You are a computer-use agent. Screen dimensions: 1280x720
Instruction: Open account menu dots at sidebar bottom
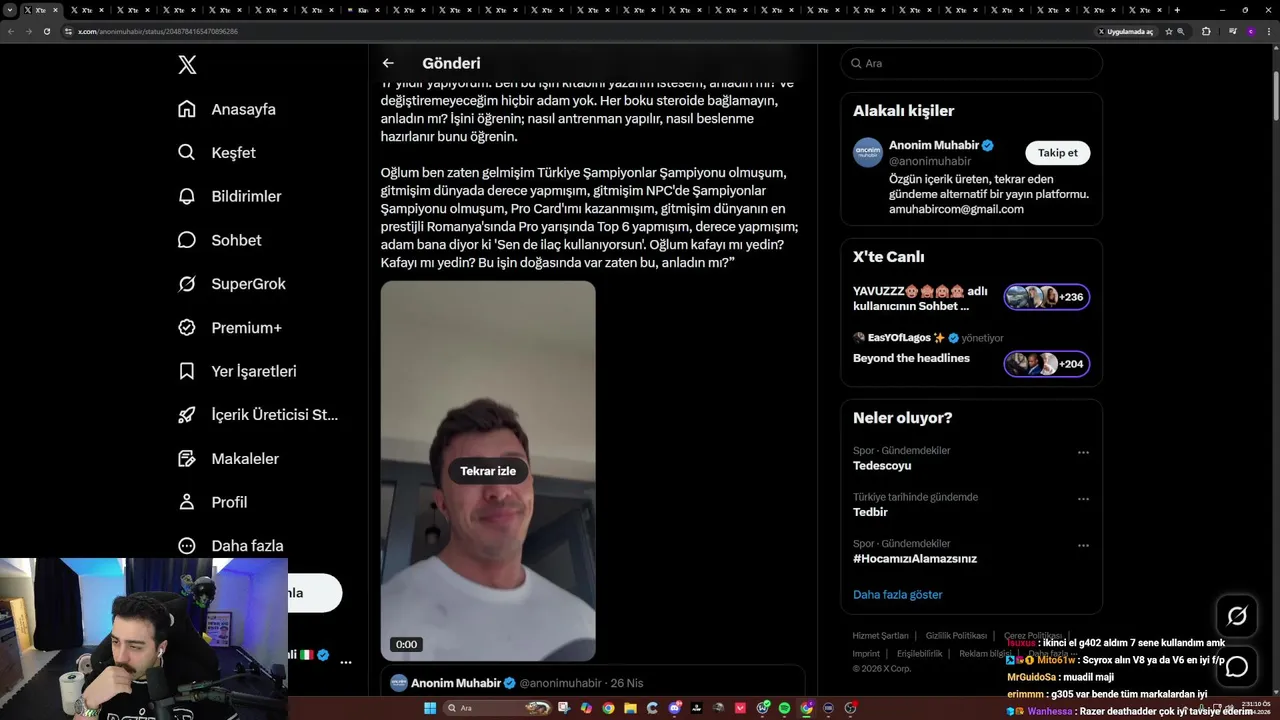[346, 662]
